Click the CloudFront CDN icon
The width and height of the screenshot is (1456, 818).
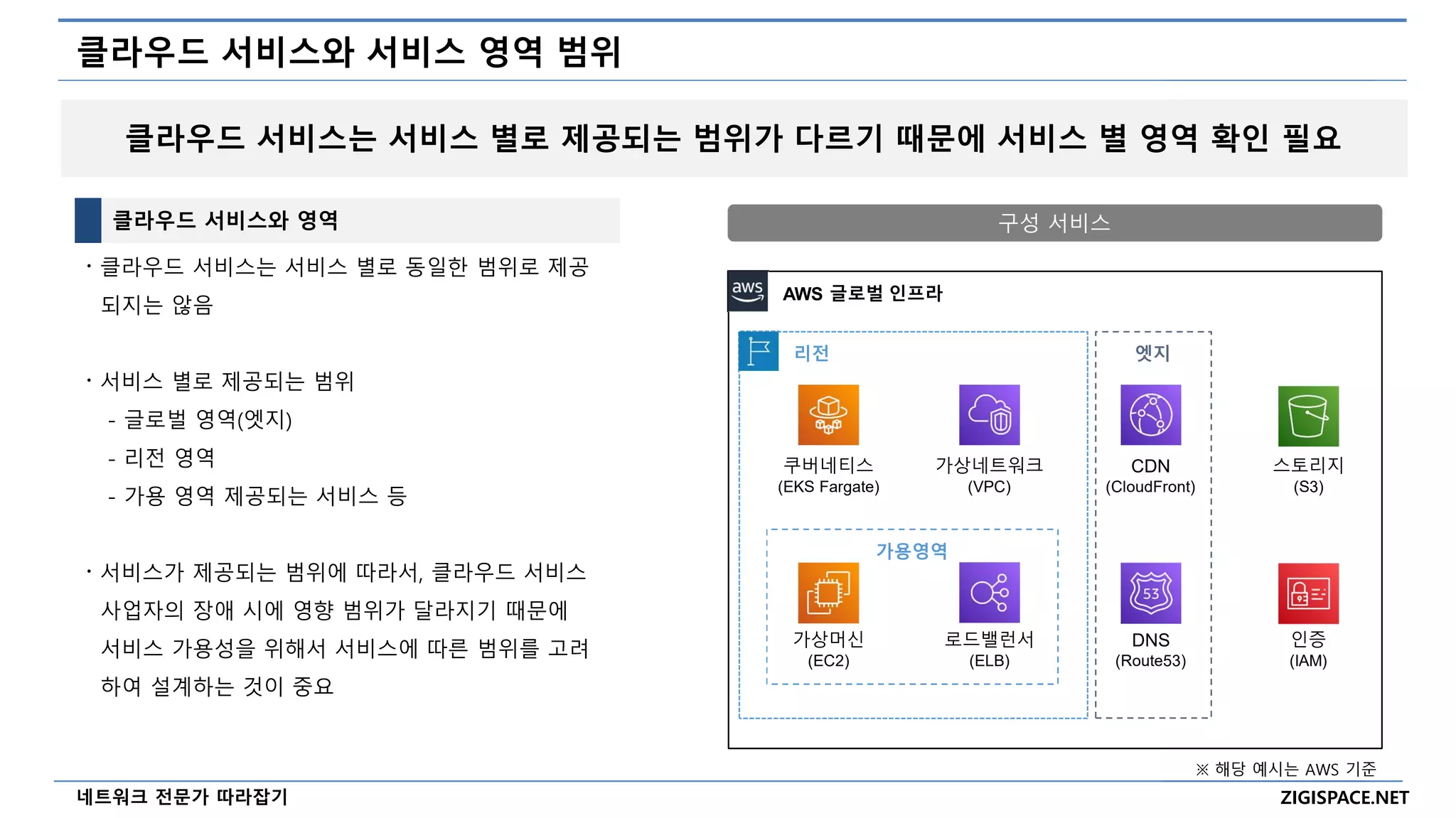[x=1150, y=415]
